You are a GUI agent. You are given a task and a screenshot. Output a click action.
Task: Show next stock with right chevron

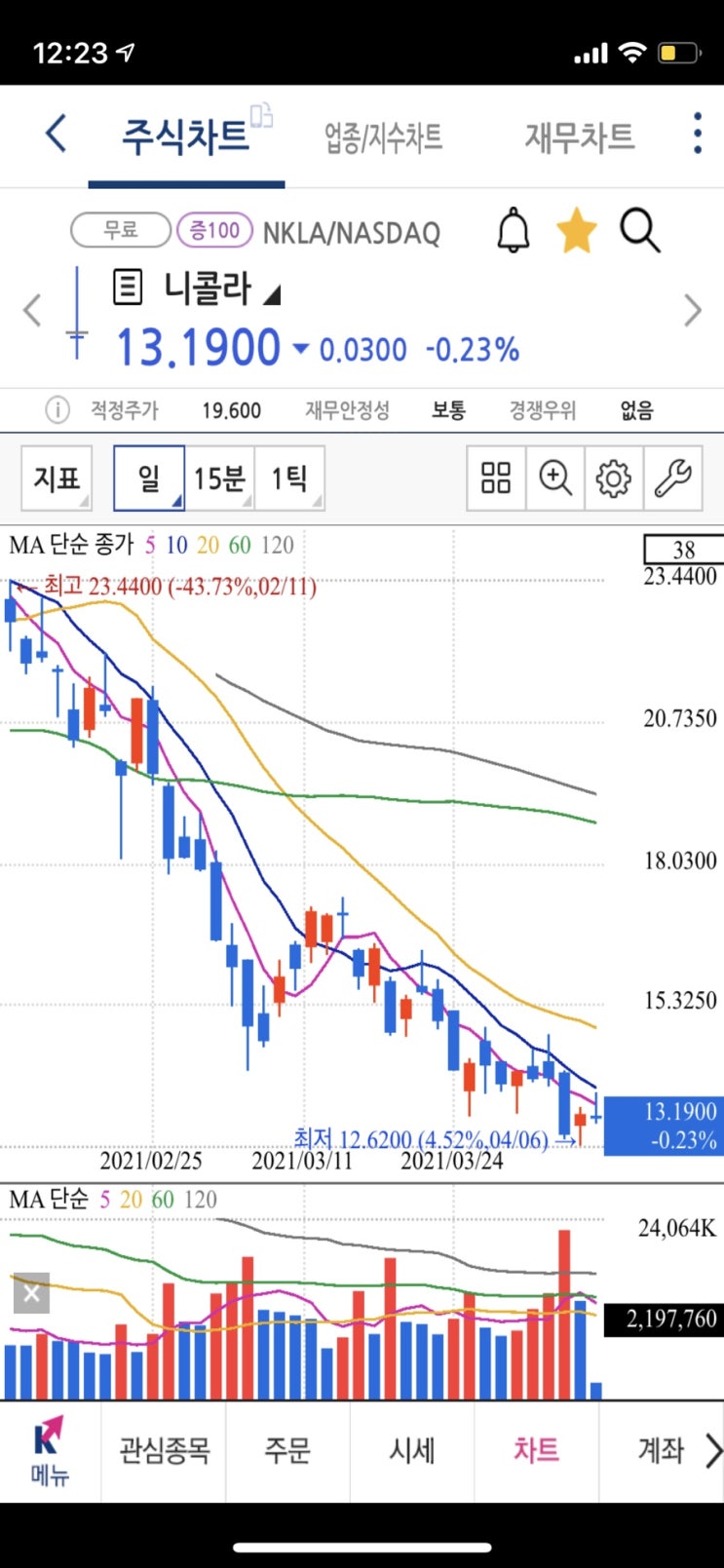(x=693, y=311)
